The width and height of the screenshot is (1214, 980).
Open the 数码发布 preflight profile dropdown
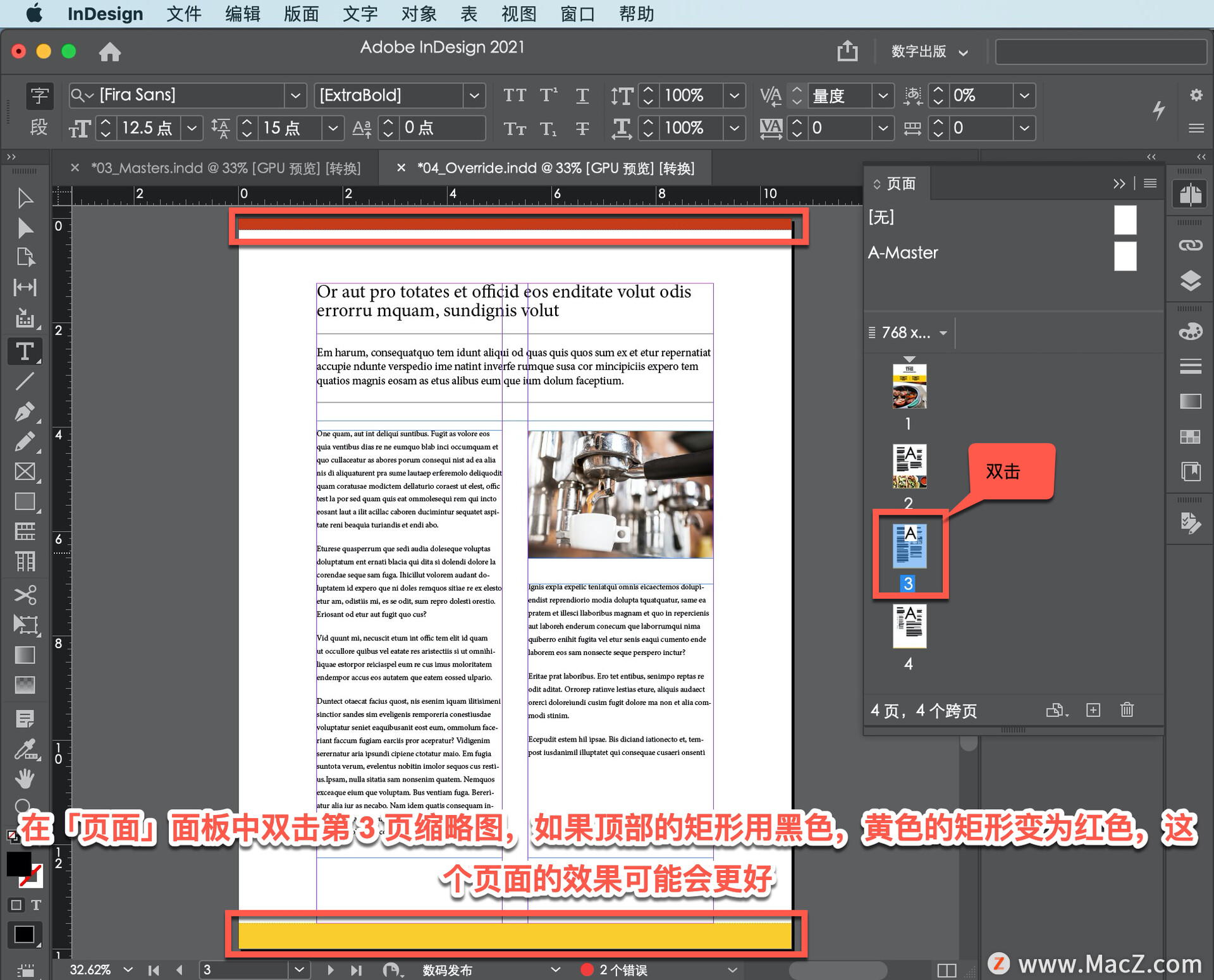(x=555, y=969)
